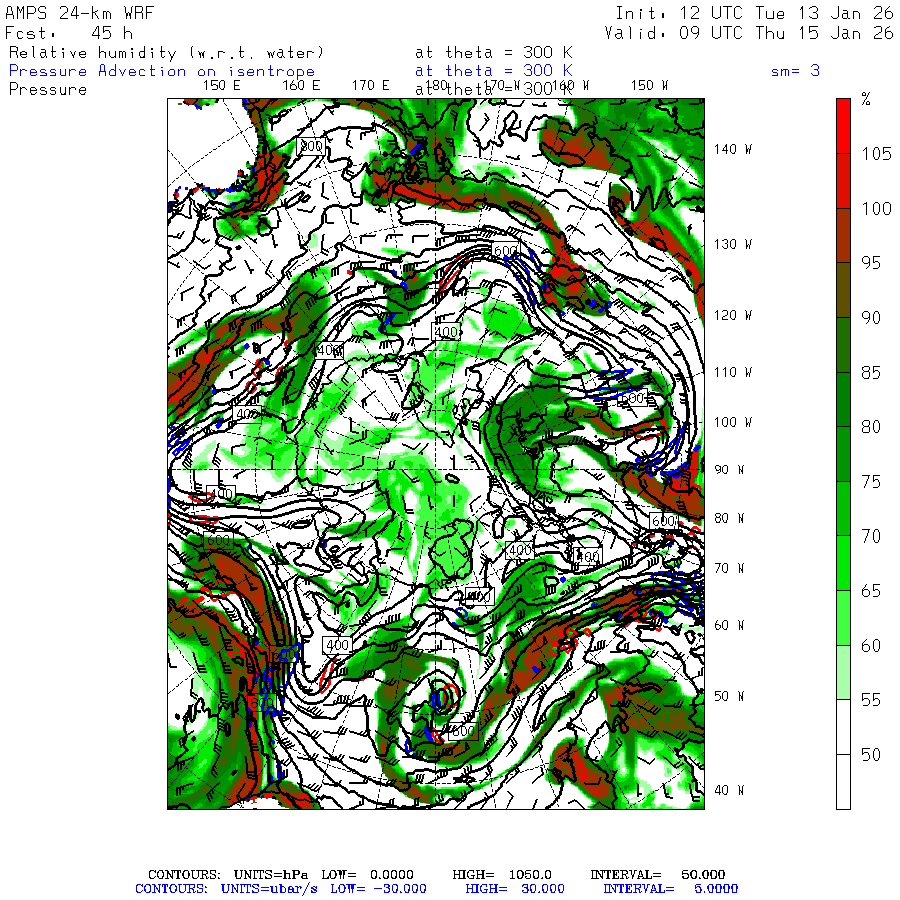Pick the olive 90–95 colorbar segment
The image size is (900, 900).
843,290
